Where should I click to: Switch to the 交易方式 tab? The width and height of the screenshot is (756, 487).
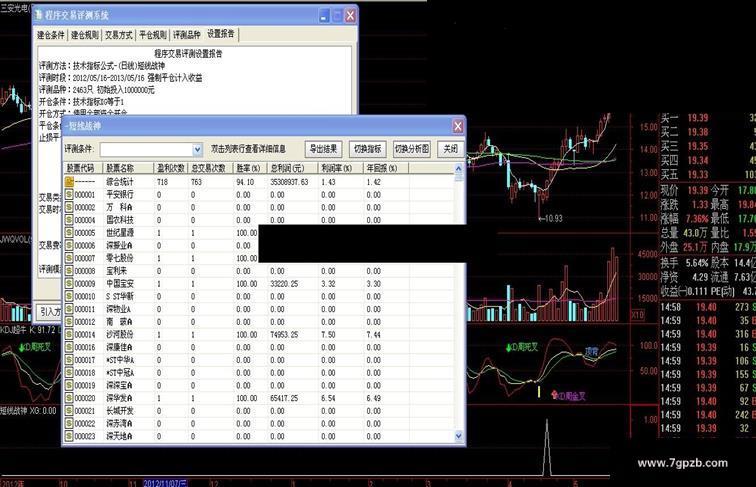(x=119, y=35)
